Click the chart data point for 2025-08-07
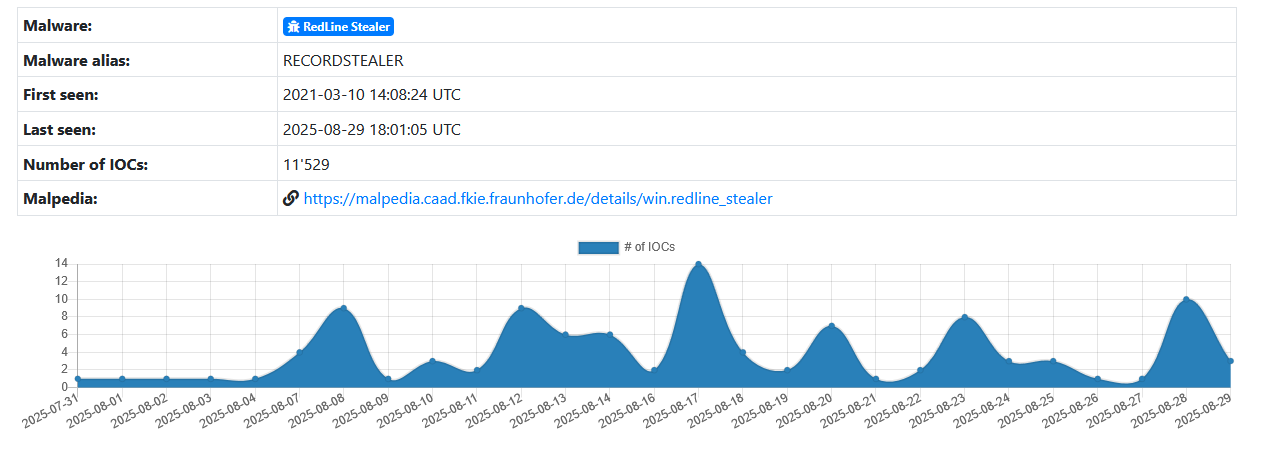Screen dimensions: 1269x471 299,352
